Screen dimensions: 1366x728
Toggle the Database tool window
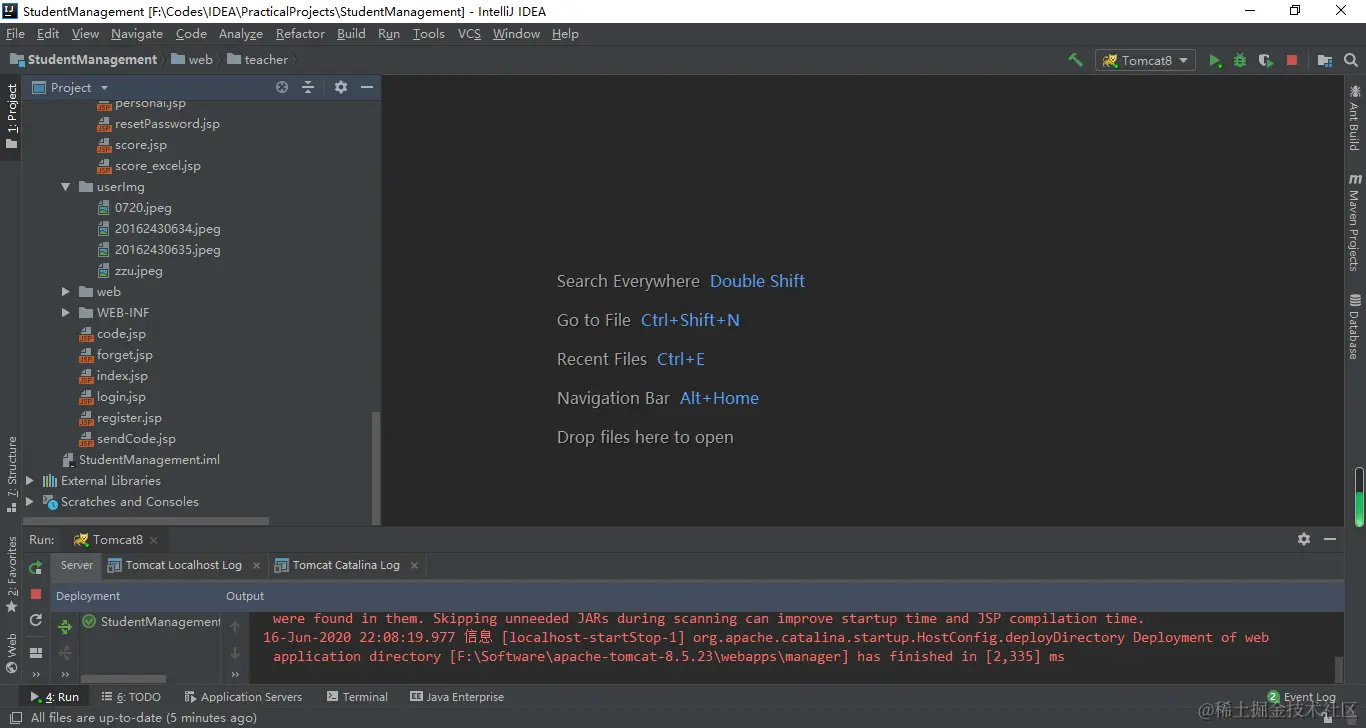click(1354, 327)
